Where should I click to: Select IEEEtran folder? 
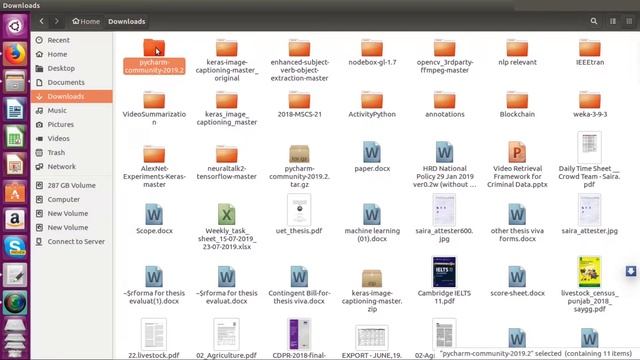coord(590,52)
